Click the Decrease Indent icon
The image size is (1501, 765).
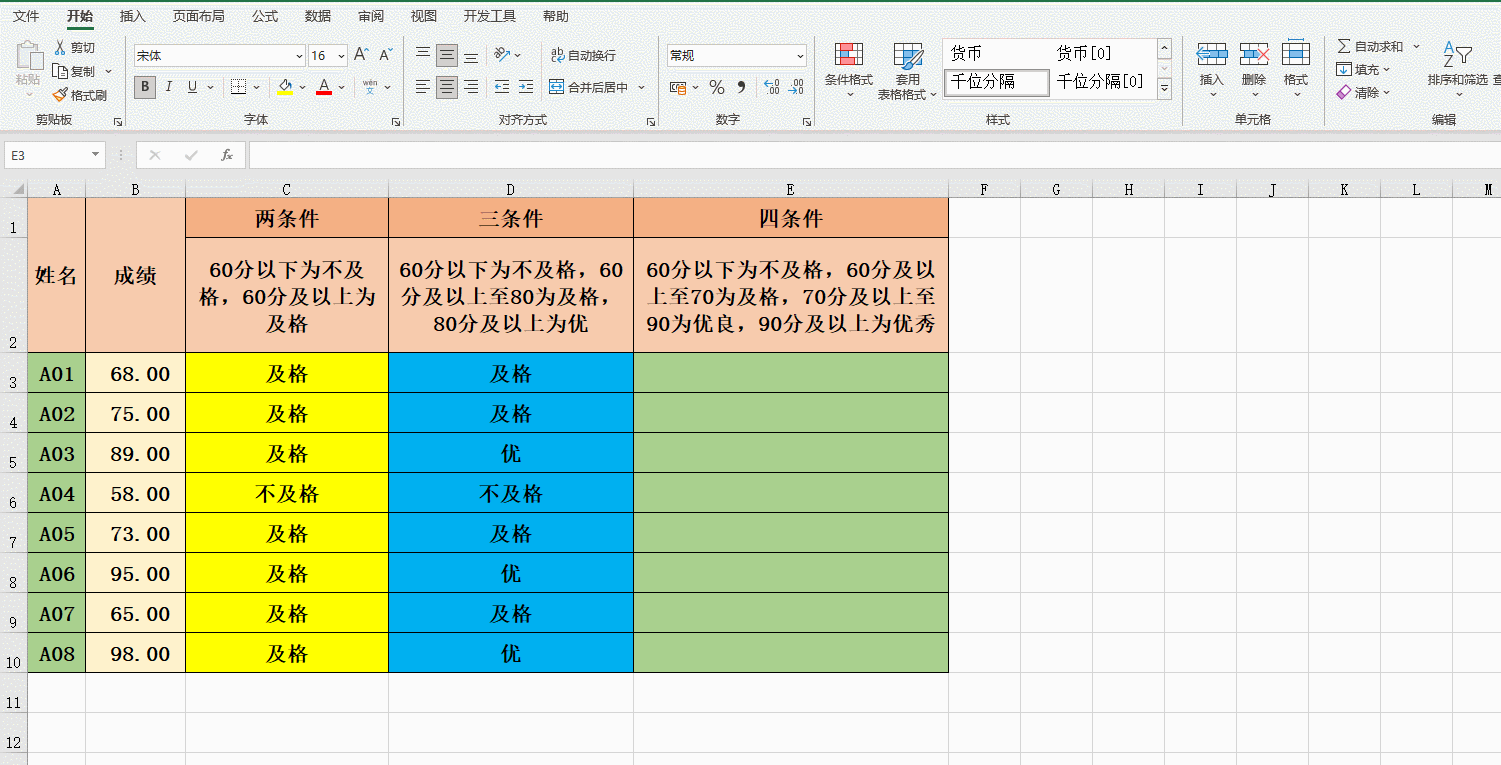point(502,87)
